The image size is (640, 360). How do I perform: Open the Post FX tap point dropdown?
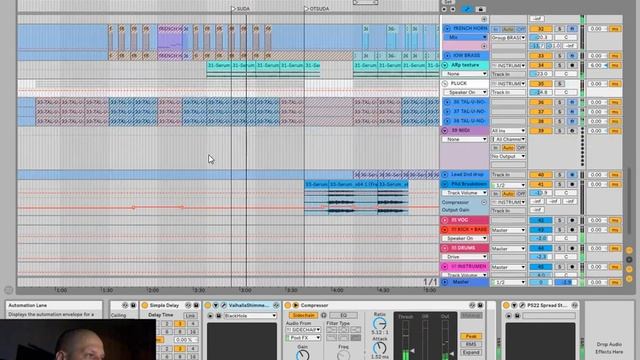[x=303, y=338]
